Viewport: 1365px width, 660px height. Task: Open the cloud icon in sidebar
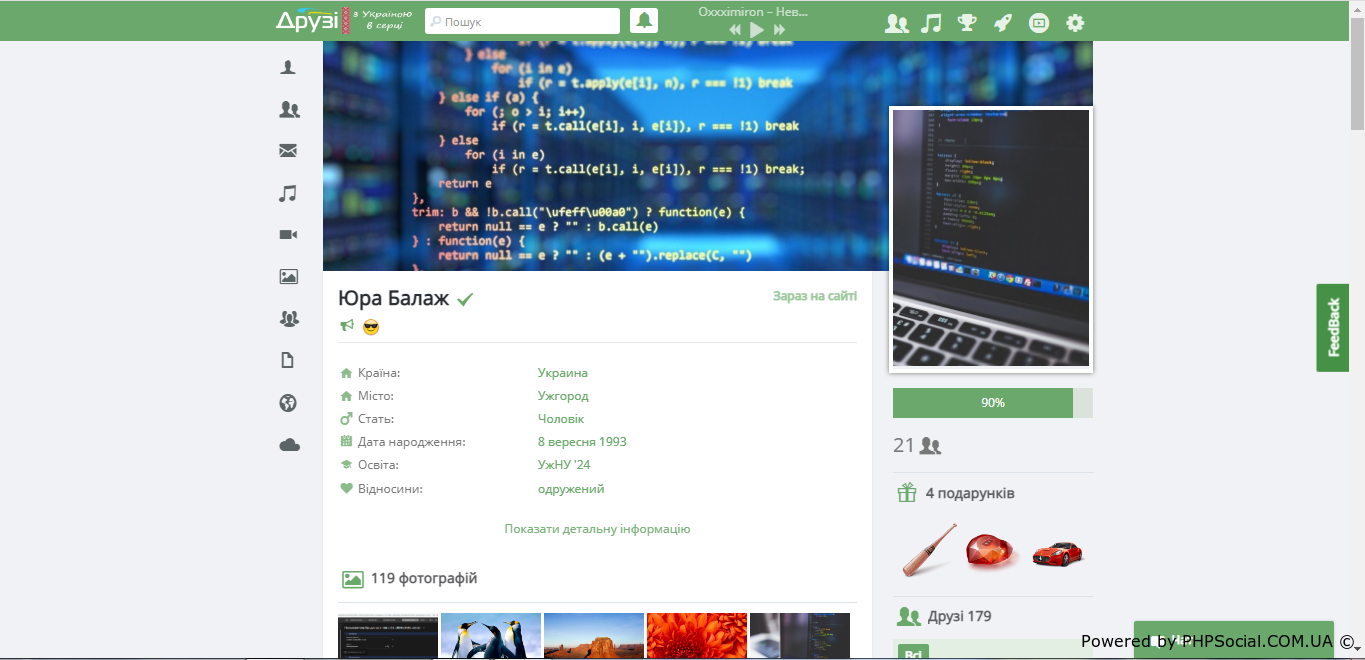[289, 445]
